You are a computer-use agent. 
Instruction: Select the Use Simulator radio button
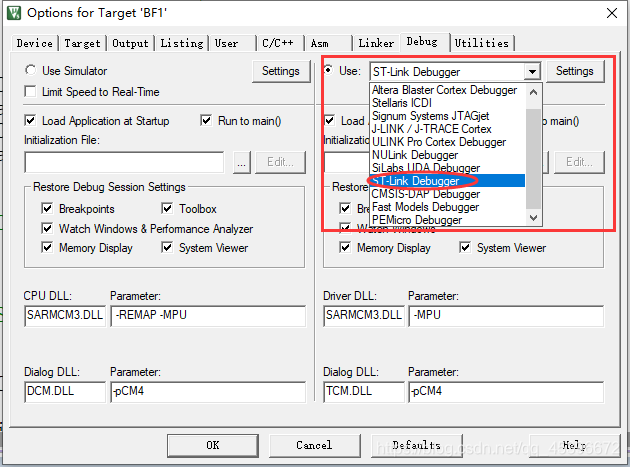click(30, 70)
